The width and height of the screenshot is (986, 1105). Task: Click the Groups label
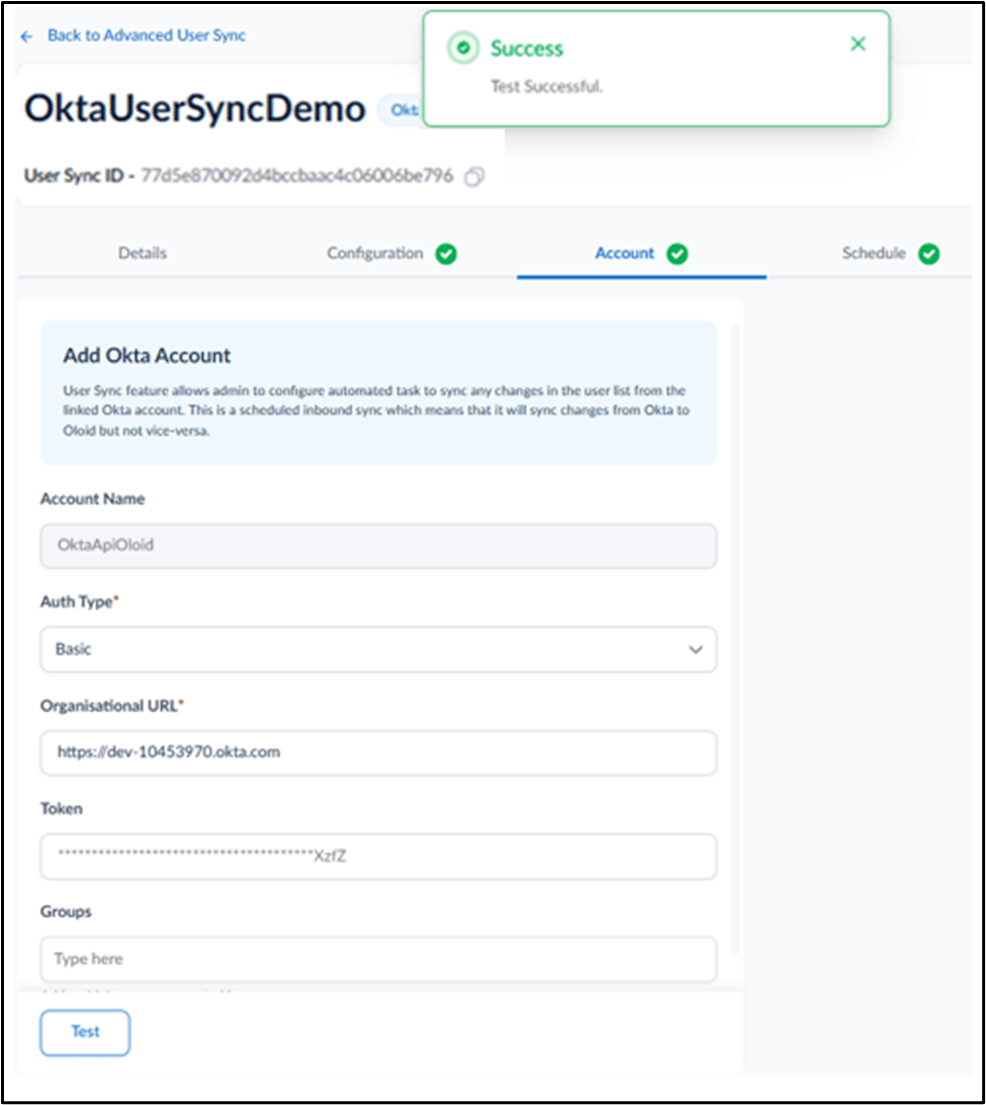coord(66,912)
